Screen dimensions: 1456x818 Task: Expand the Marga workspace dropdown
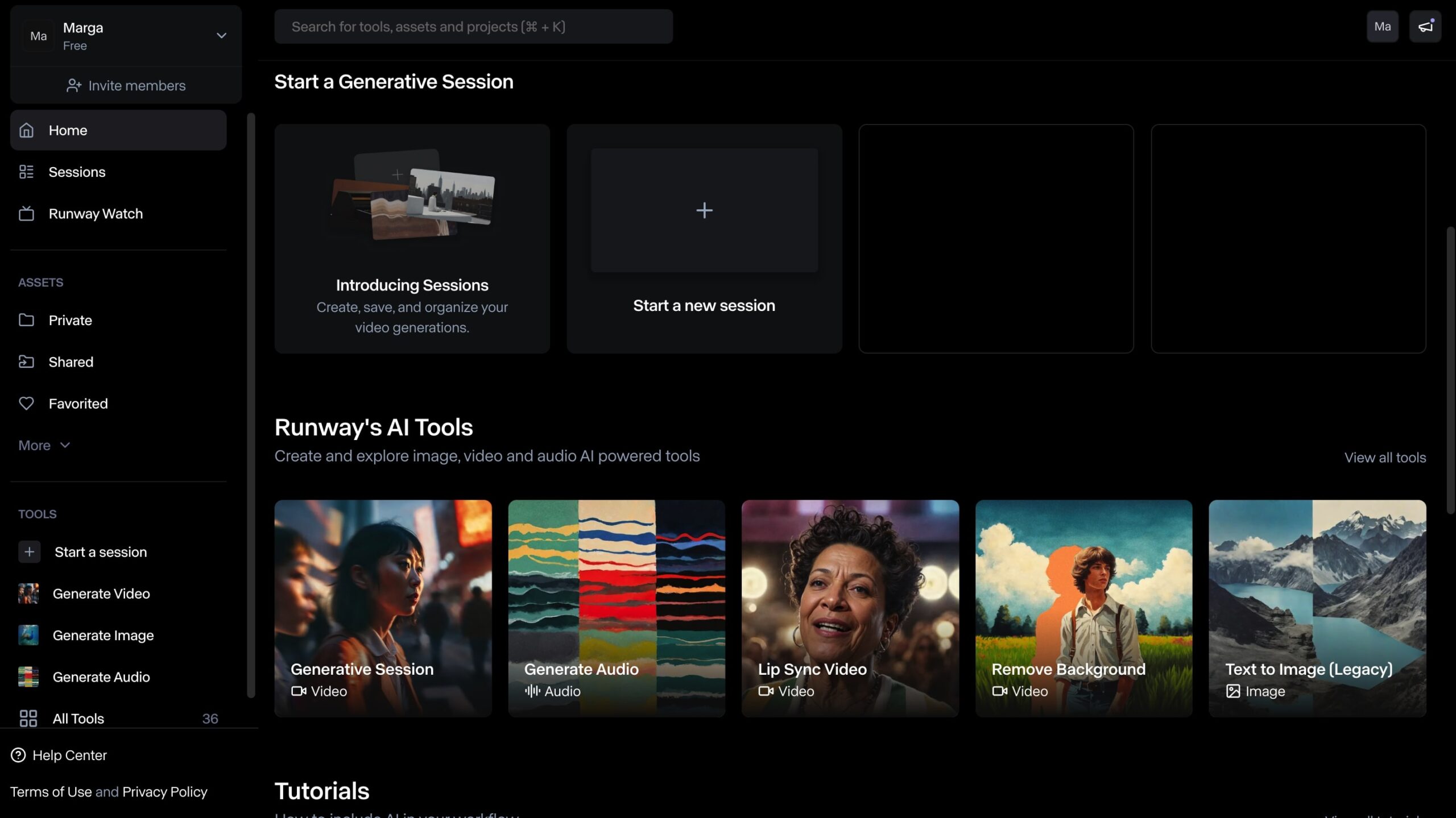pyautogui.click(x=221, y=35)
